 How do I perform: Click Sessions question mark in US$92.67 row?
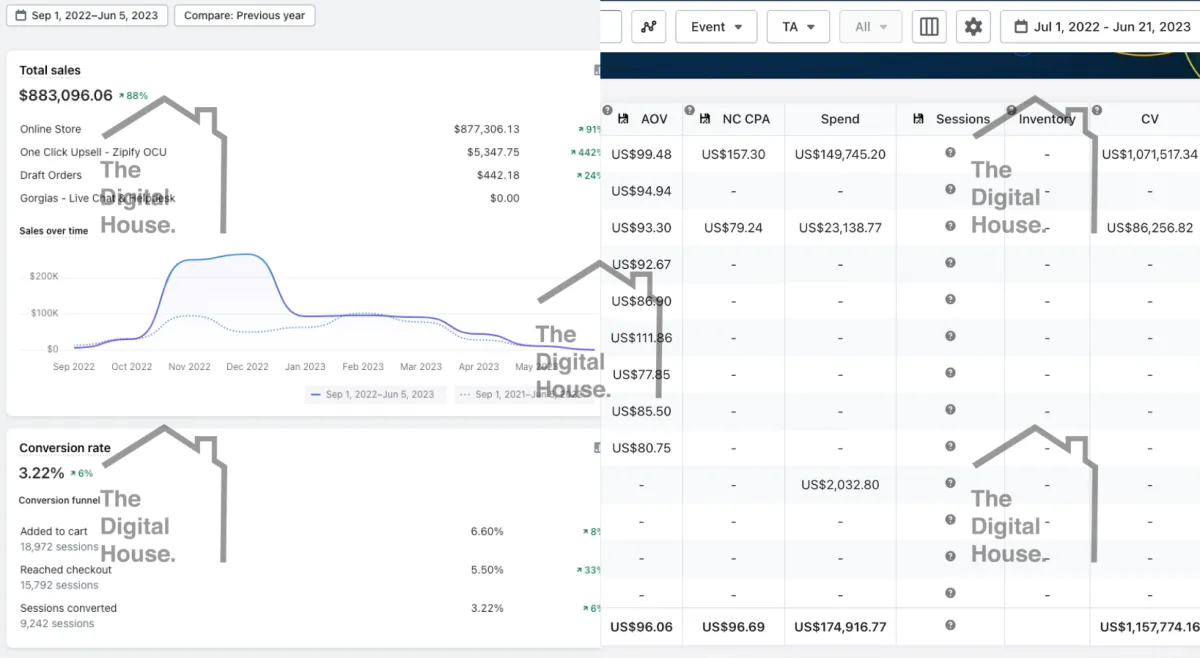pos(950,263)
